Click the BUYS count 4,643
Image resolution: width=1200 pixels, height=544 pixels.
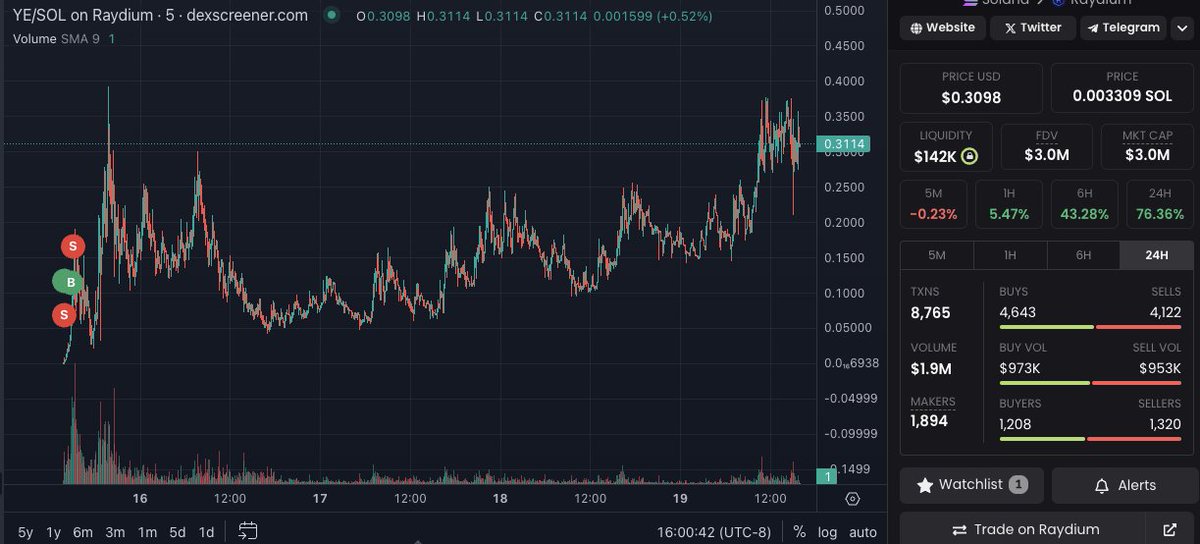coord(1018,313)
